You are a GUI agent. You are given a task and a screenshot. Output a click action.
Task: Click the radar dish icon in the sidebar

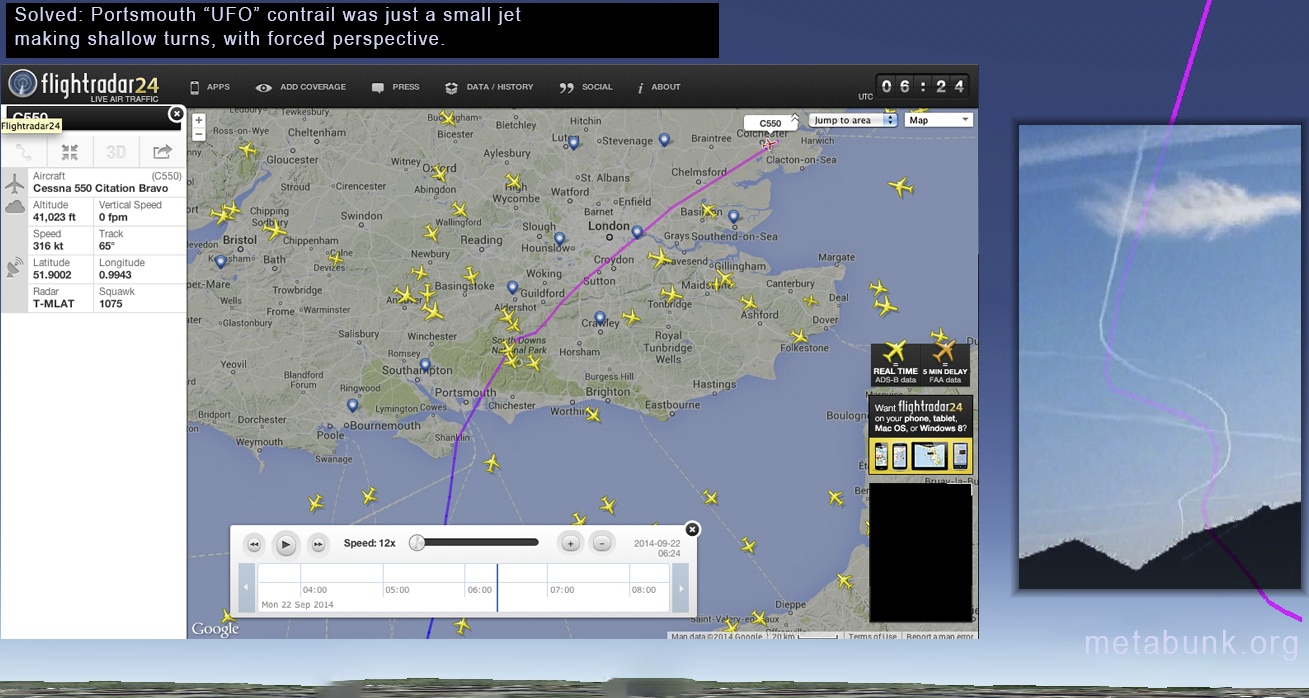pos(15,268)
